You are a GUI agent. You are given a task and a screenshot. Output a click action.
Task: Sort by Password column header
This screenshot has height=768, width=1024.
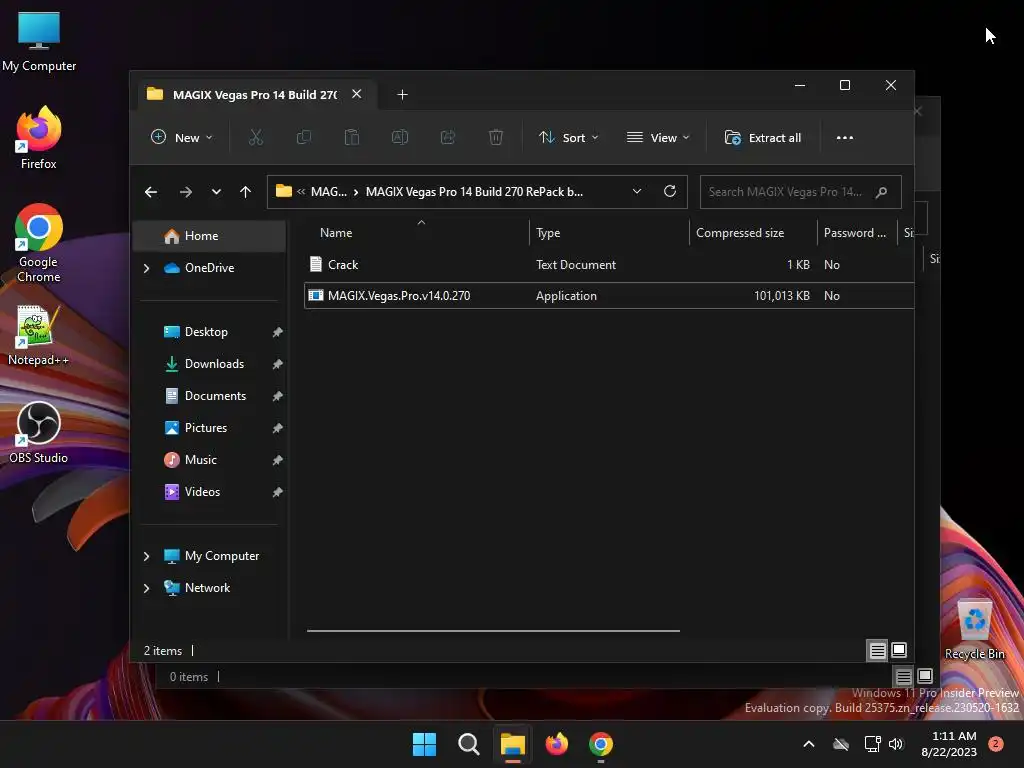857,232
